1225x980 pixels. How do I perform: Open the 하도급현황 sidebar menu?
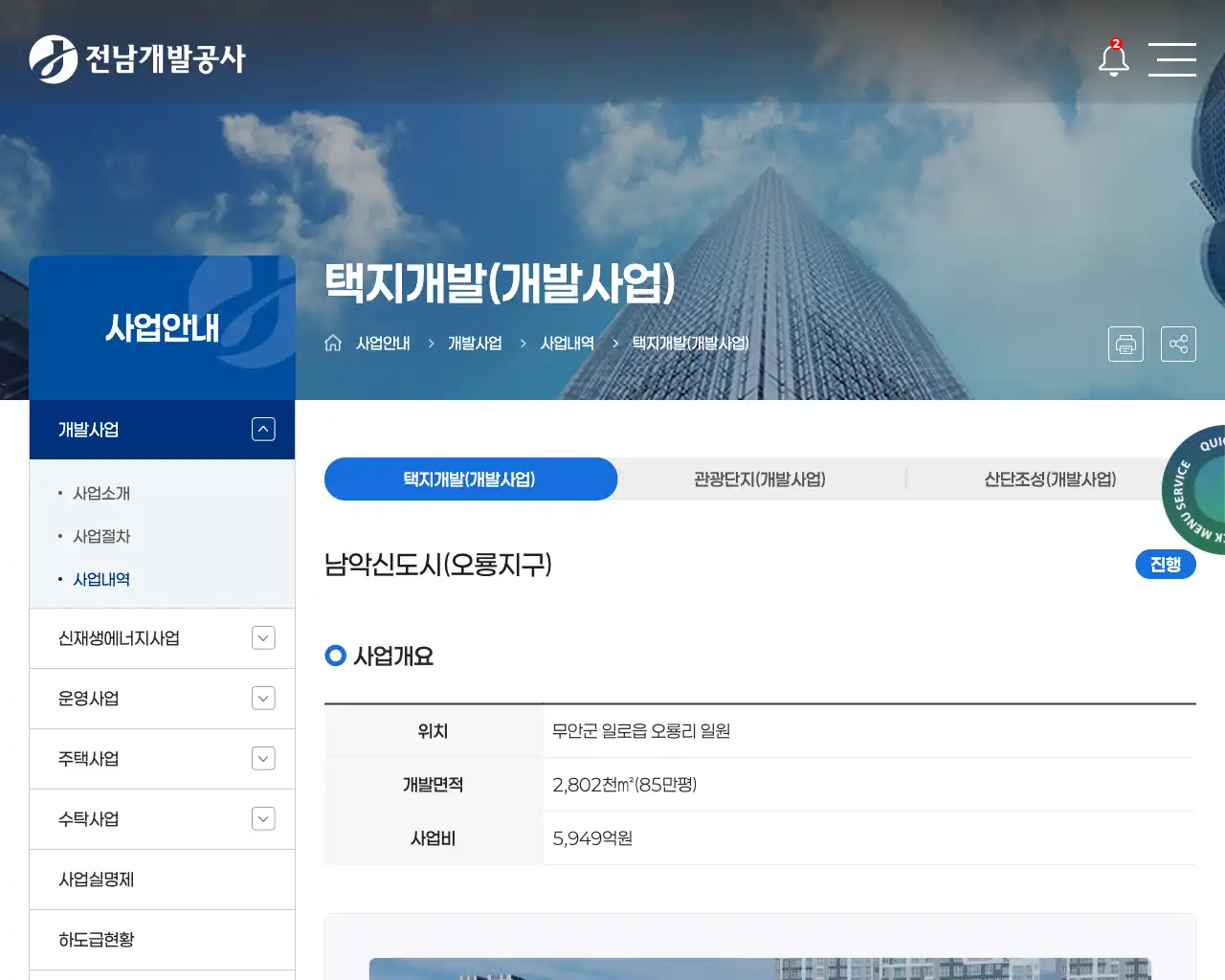(x=96, y=940)
